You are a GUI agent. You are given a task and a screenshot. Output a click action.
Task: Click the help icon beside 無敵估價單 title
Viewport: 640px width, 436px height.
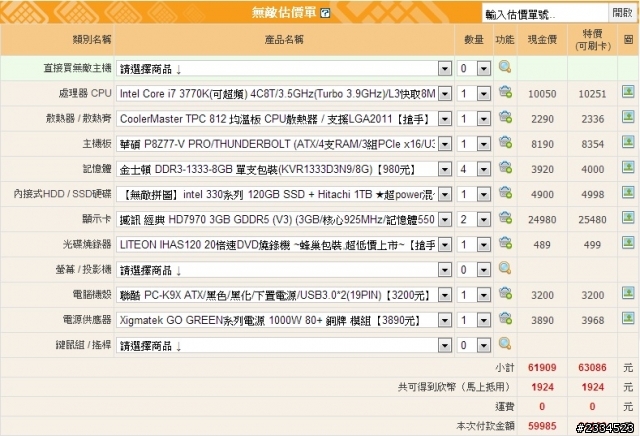[325, 13]
